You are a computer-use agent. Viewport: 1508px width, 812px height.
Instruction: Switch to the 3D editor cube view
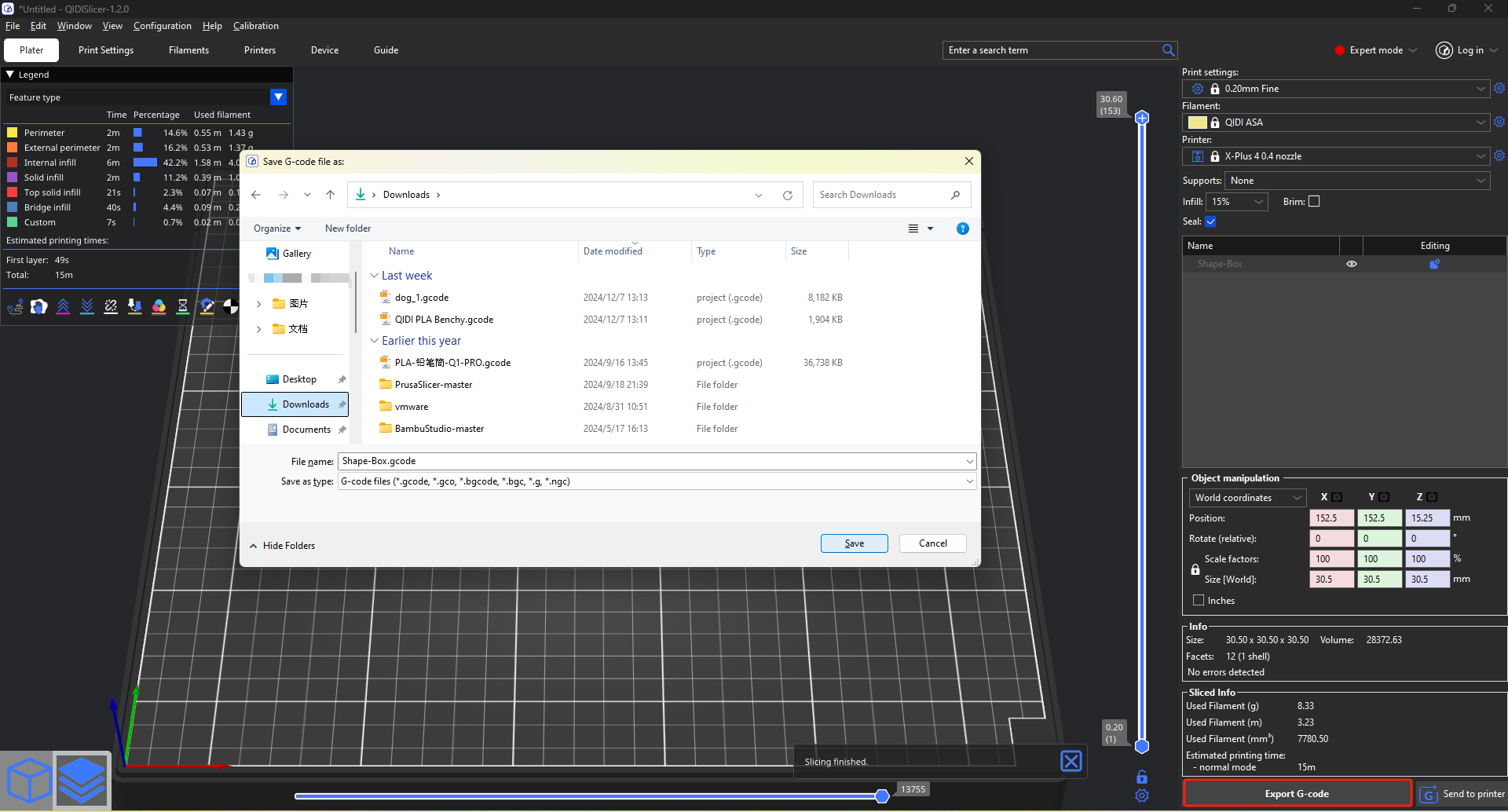click(28, 781)
